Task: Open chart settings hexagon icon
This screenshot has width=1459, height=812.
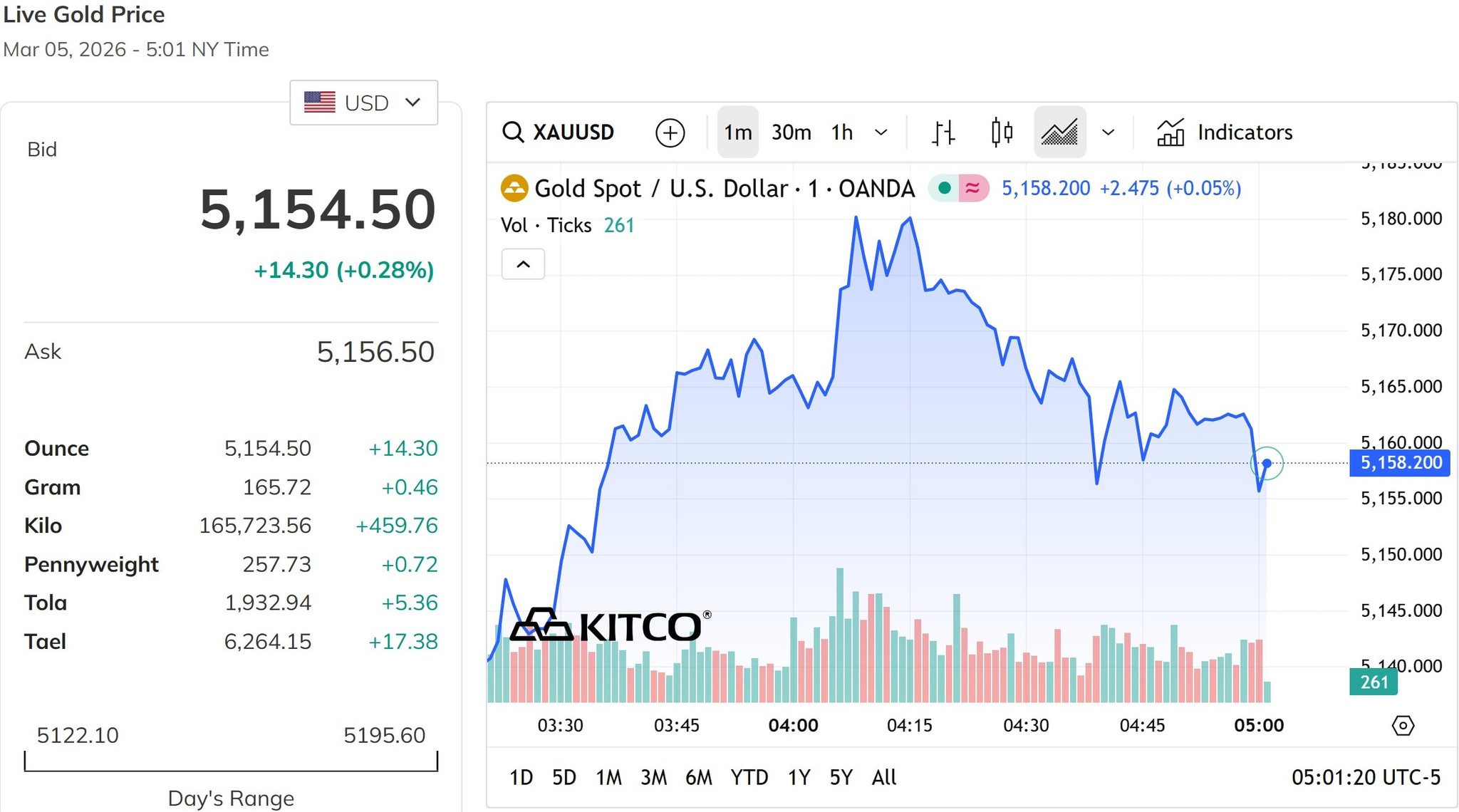Action: pyautogui.click(x=1403, y=726)
